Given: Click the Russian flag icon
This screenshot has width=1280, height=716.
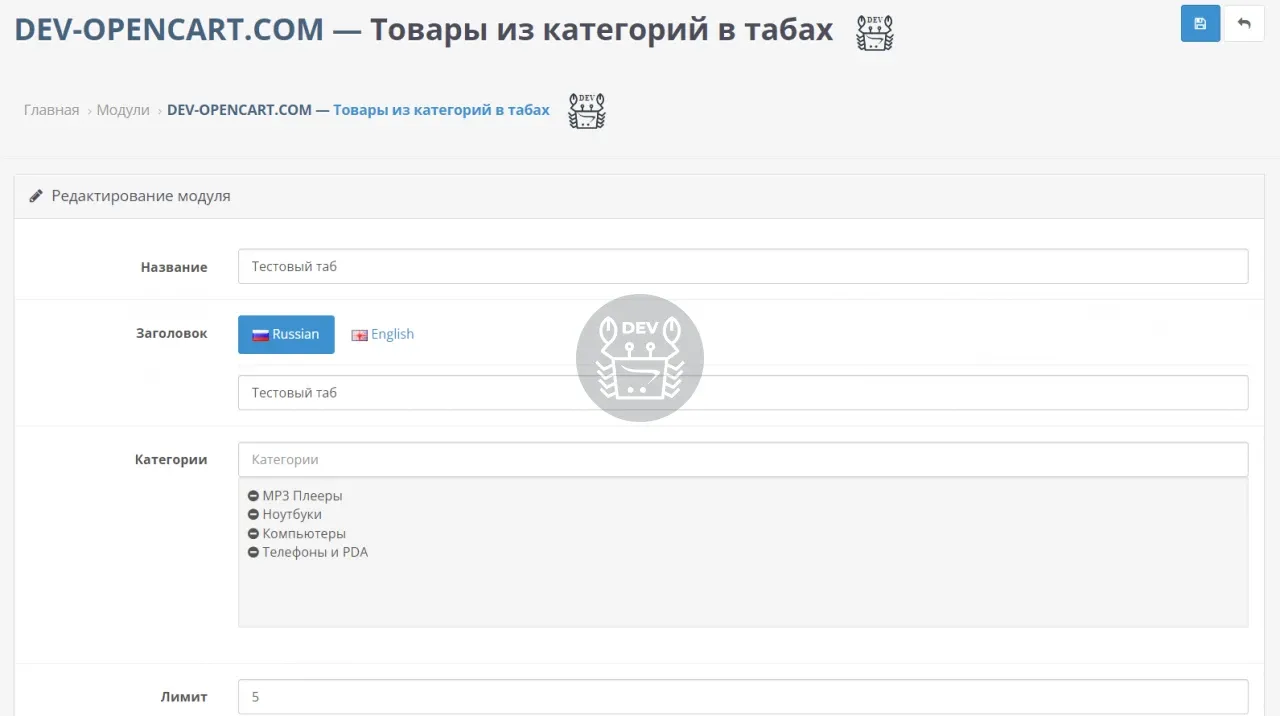Looking at the screenshot, I should (x=261, y=335).
